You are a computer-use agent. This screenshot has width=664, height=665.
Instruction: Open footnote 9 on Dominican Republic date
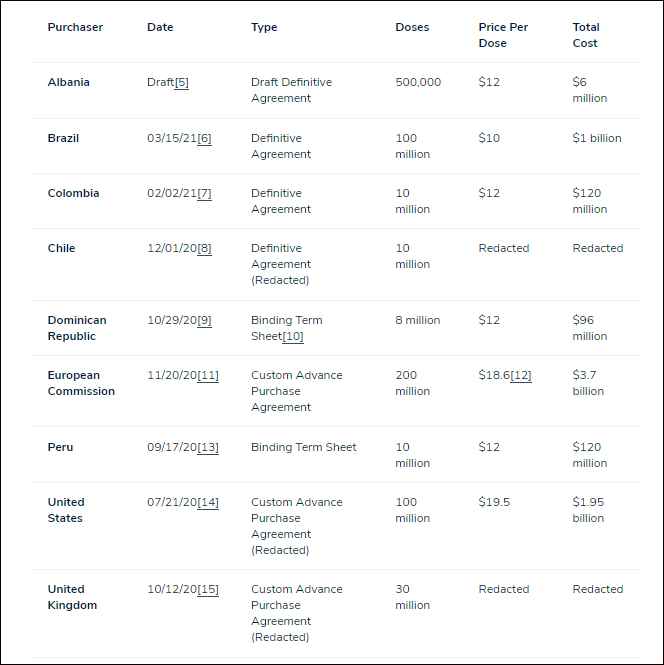(204, 321)
